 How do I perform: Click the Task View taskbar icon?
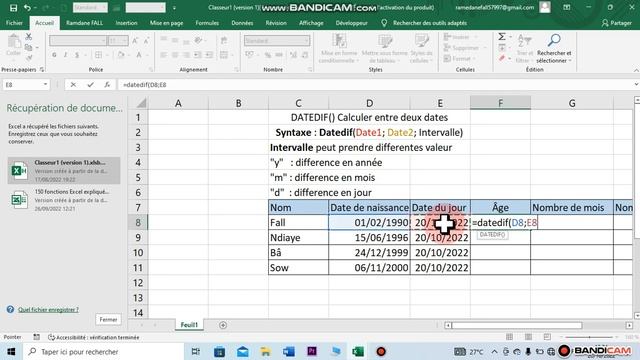(196, 351)
